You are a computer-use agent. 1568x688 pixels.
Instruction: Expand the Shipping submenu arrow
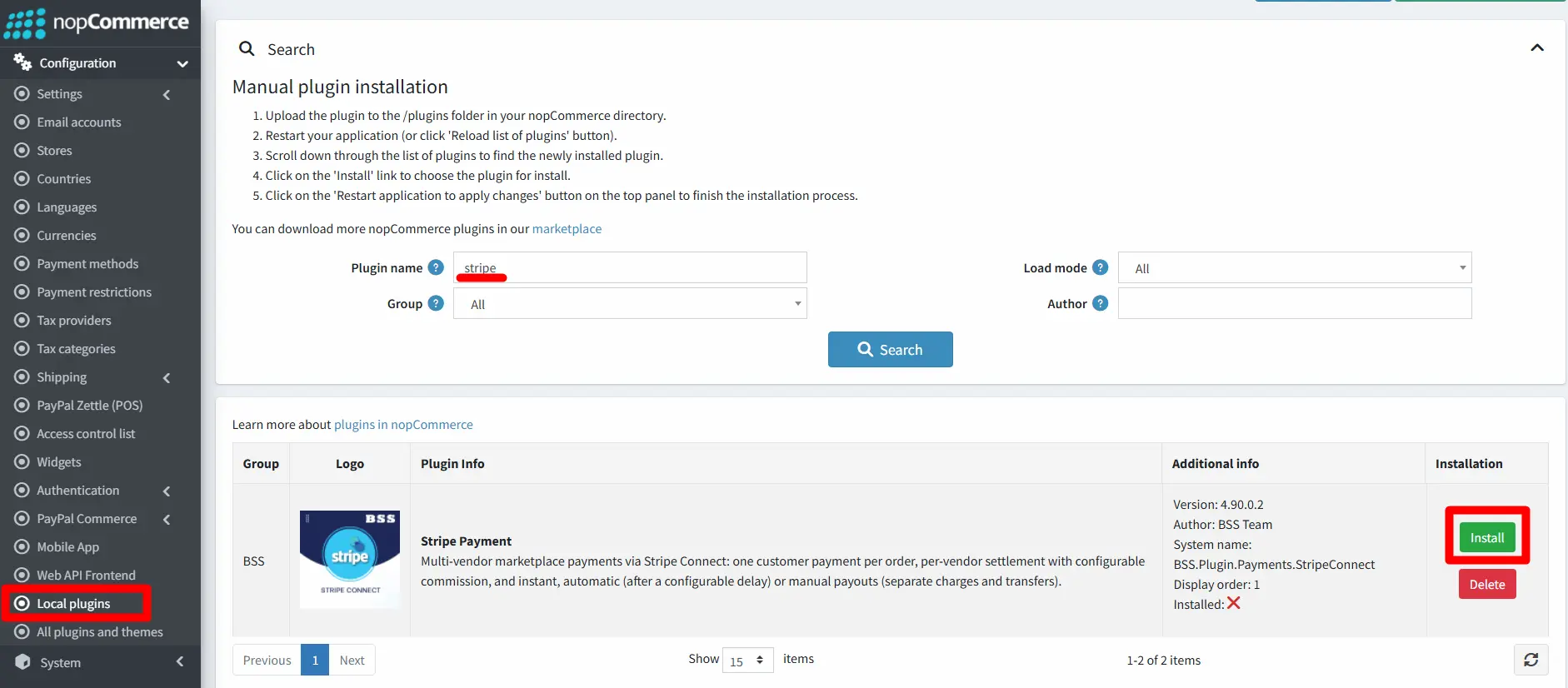167,378
